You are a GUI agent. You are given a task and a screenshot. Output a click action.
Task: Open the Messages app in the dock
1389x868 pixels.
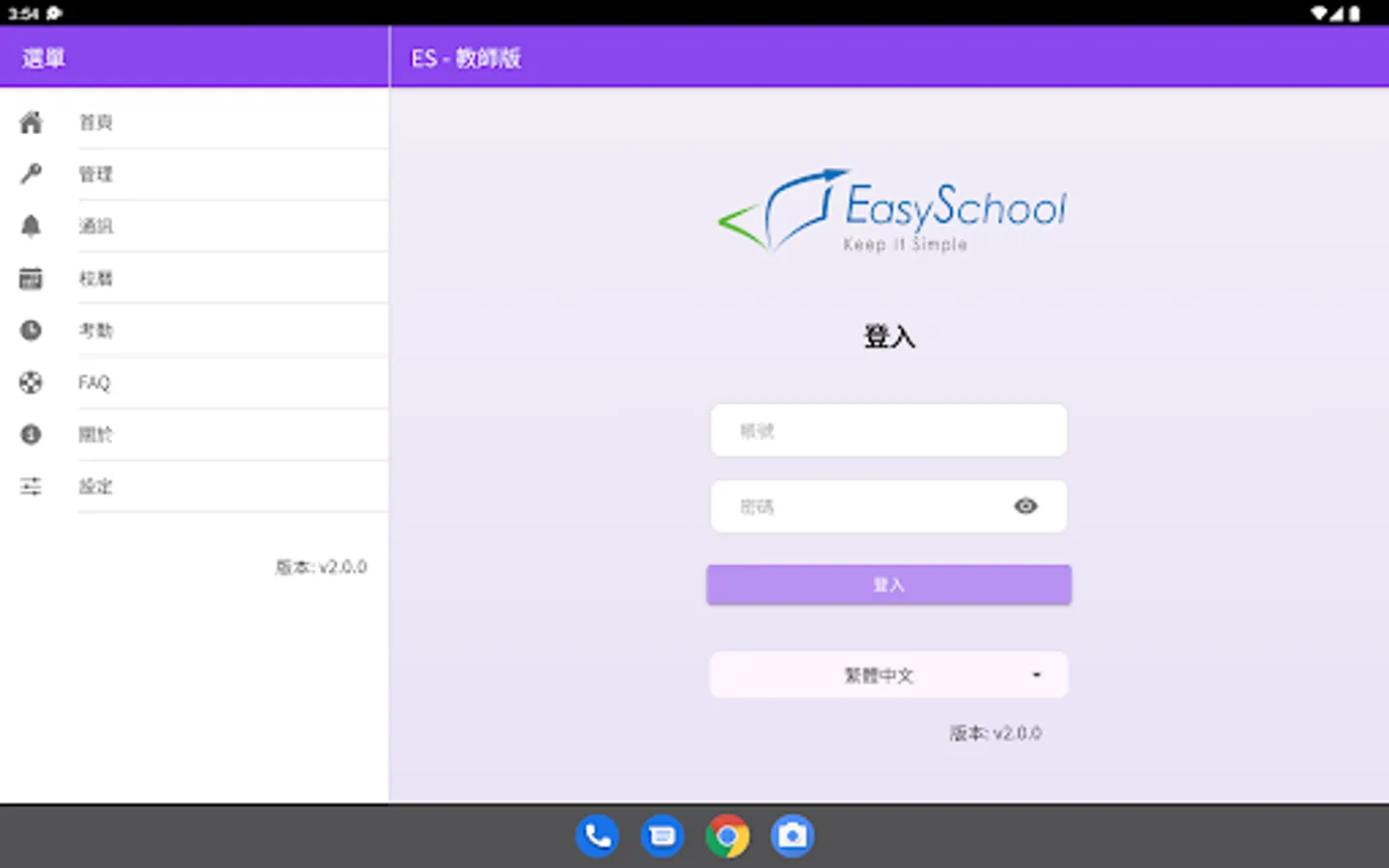tap(663, 836)
